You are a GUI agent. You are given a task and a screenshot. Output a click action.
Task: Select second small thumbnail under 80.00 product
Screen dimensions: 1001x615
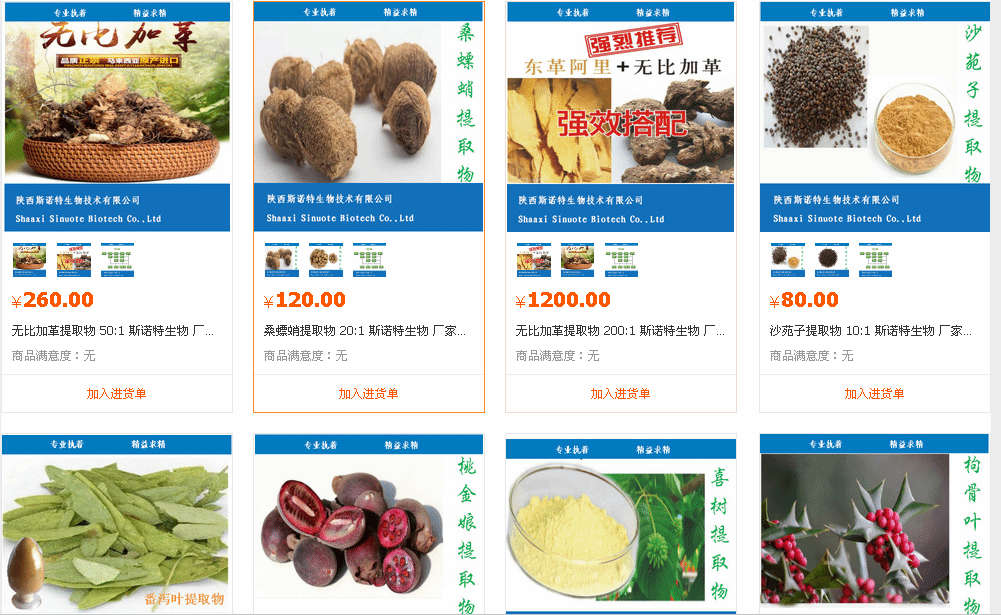pos(831,259)
